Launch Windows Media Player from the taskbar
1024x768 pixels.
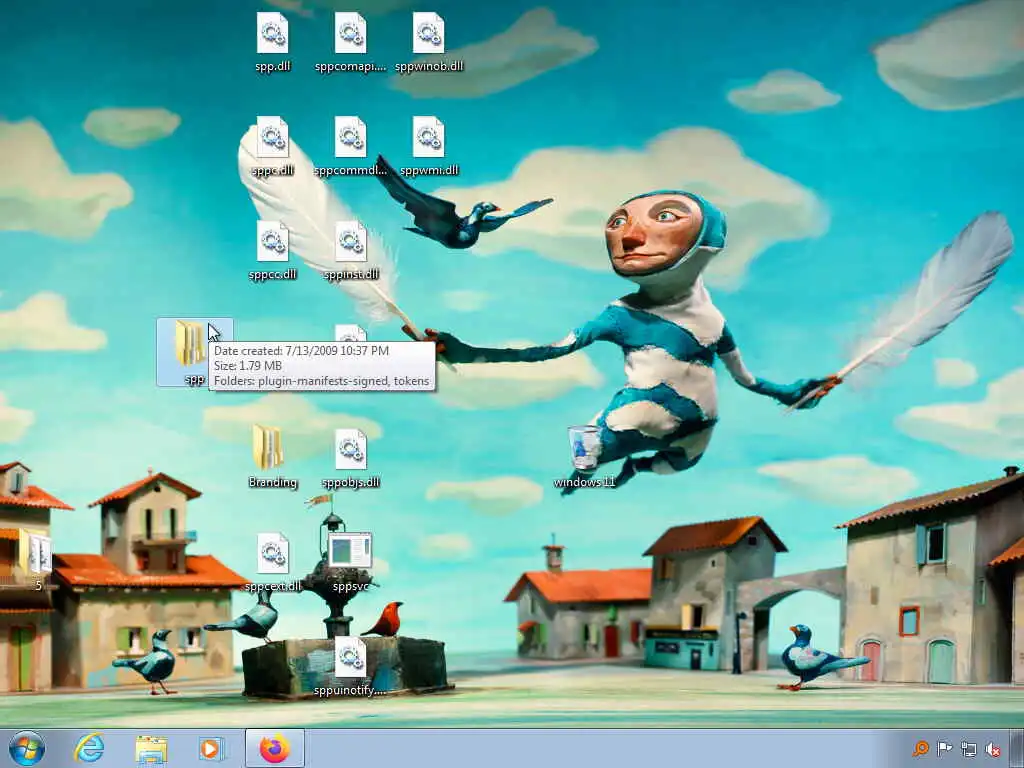point(211,748)
